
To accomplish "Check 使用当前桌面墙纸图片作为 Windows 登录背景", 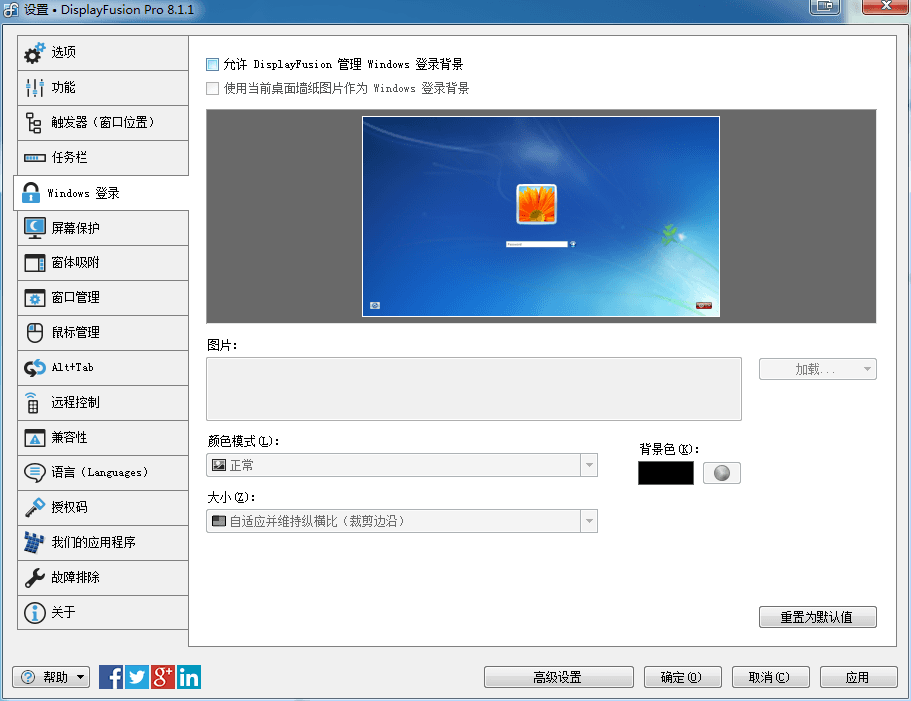I will pyautogui.click(x=213, y=88).
